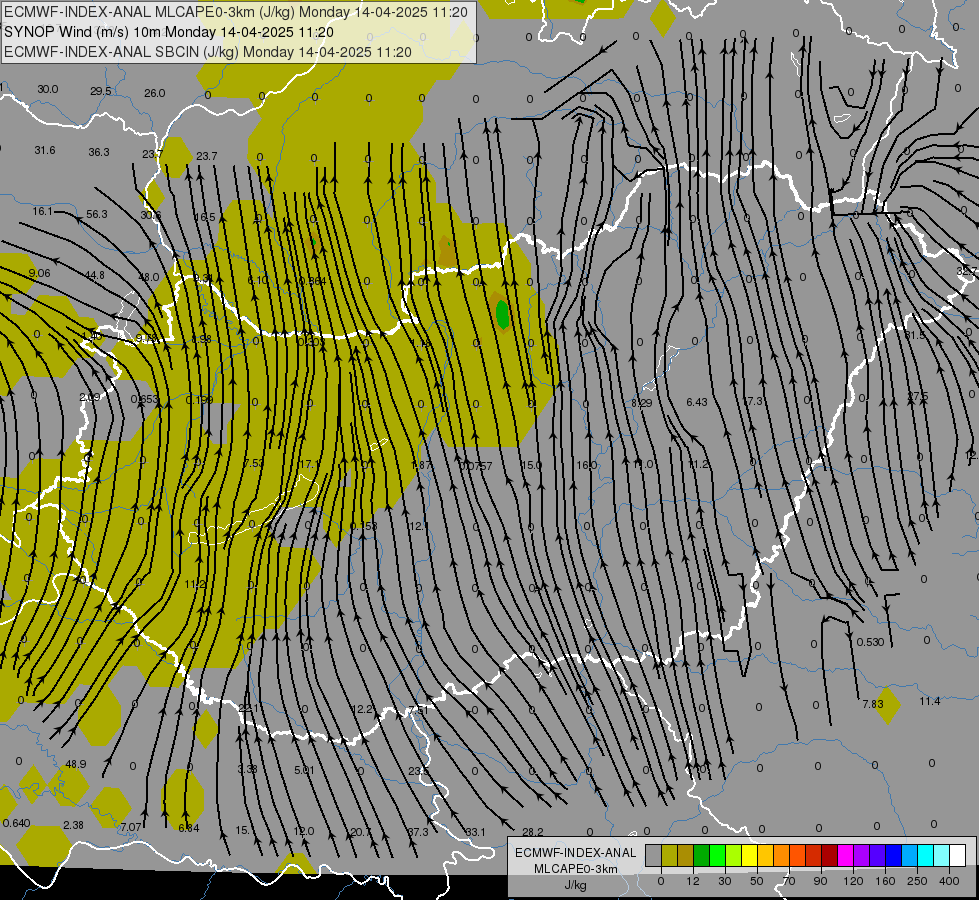Click the map value 2.38

click(x=73, y=825)
